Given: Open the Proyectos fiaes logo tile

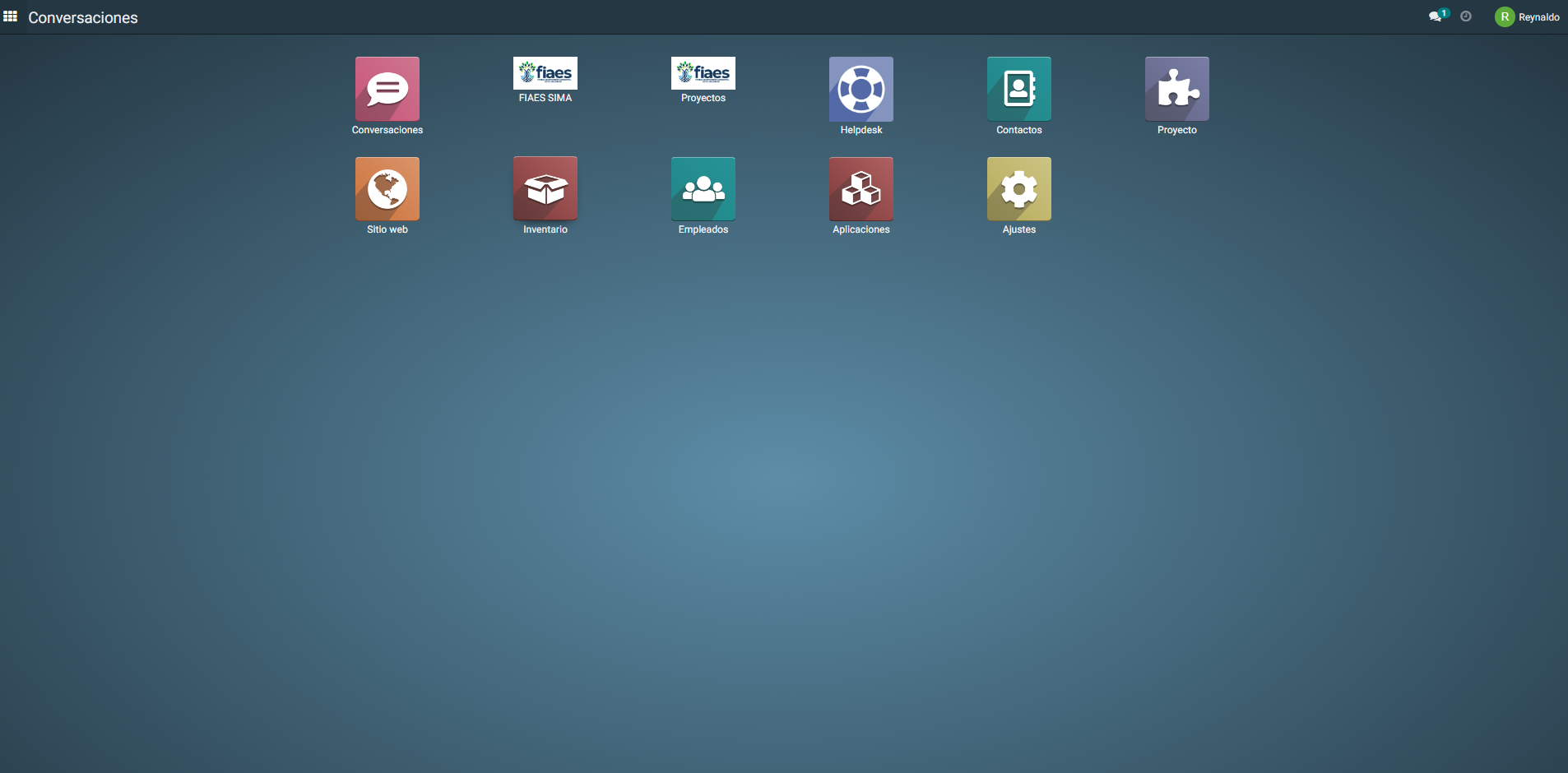Looking at the screenshot, I should tap(703, 73).
